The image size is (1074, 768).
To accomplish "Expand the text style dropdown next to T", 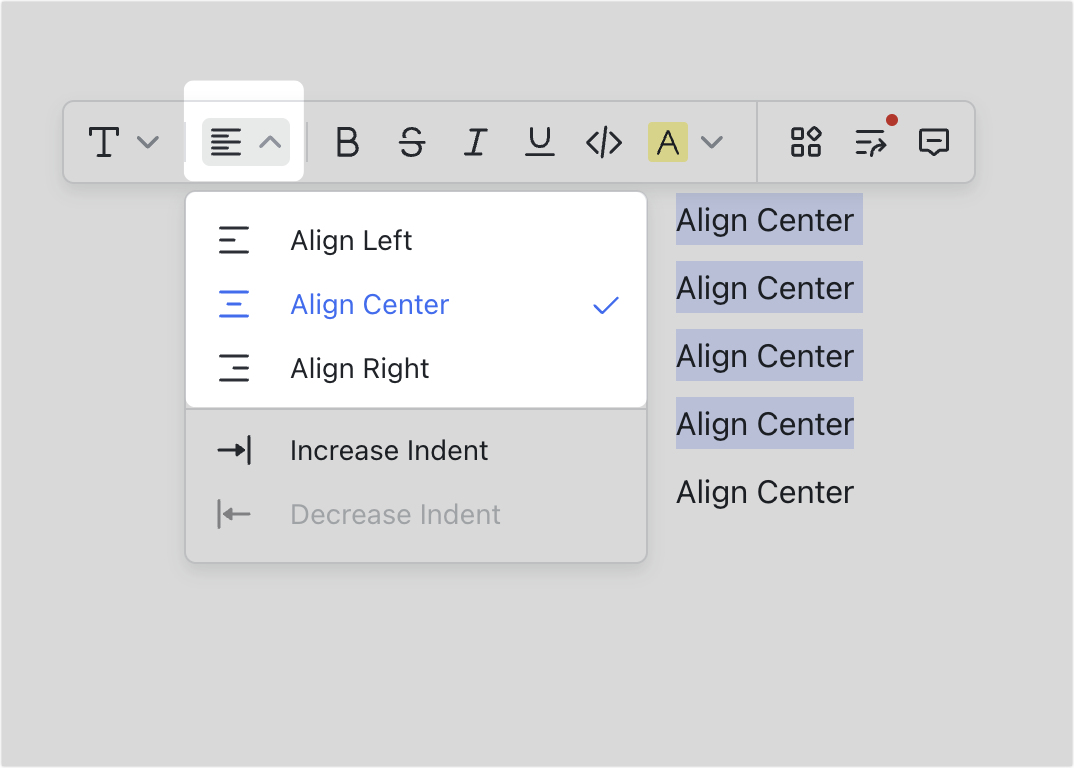I will [148, 142].
